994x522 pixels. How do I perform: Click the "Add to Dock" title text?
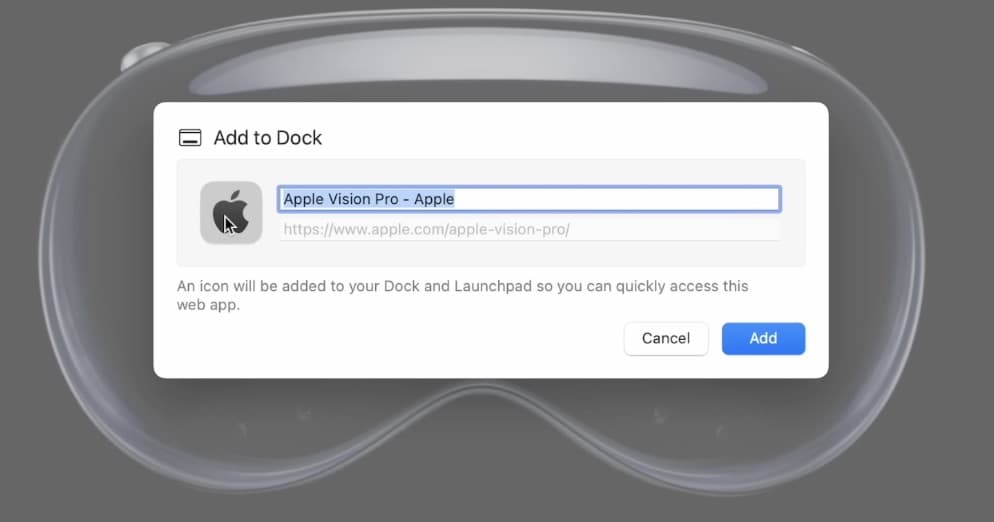pyautogui.click(x=268, y=138)
